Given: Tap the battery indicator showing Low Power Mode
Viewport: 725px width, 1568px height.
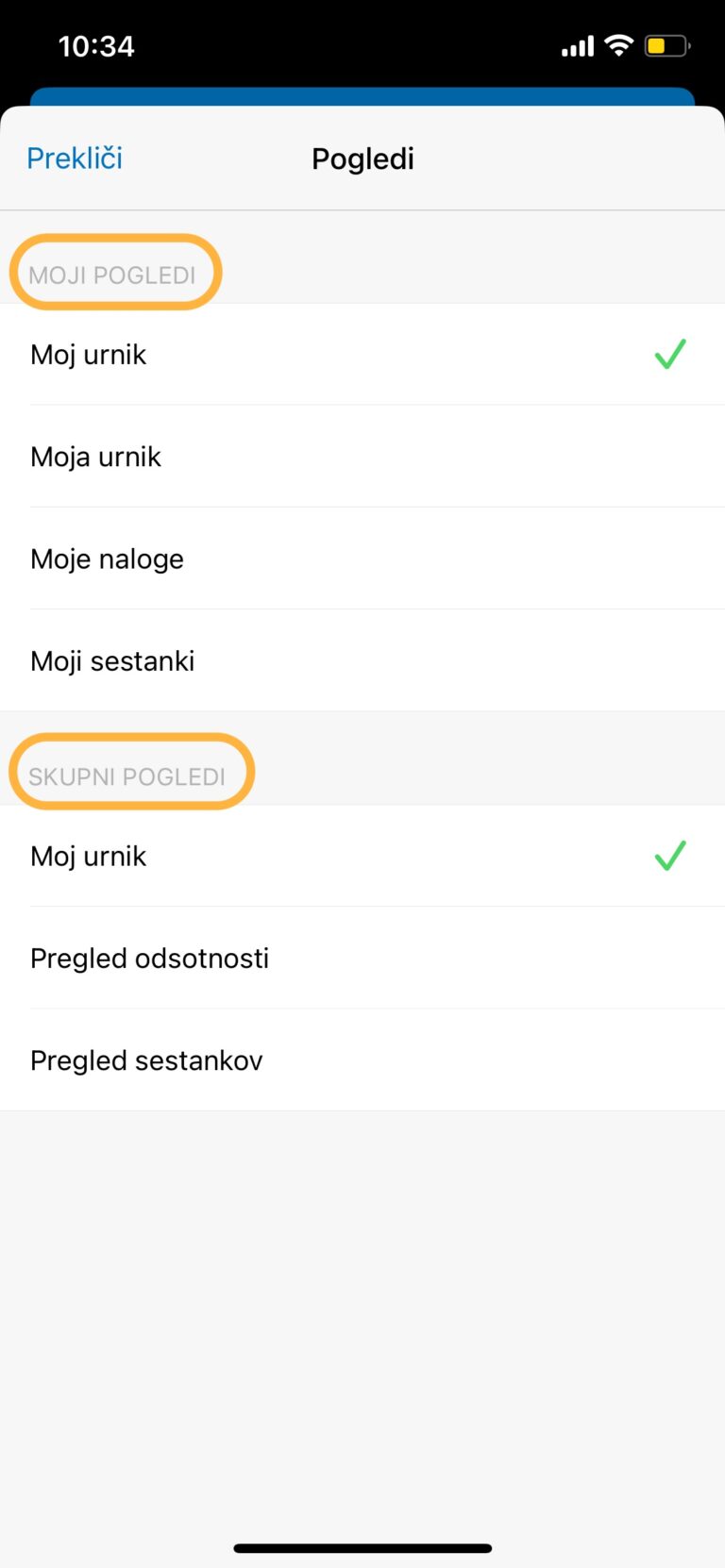Looking at the screenshot, I should tap(666, 44).
